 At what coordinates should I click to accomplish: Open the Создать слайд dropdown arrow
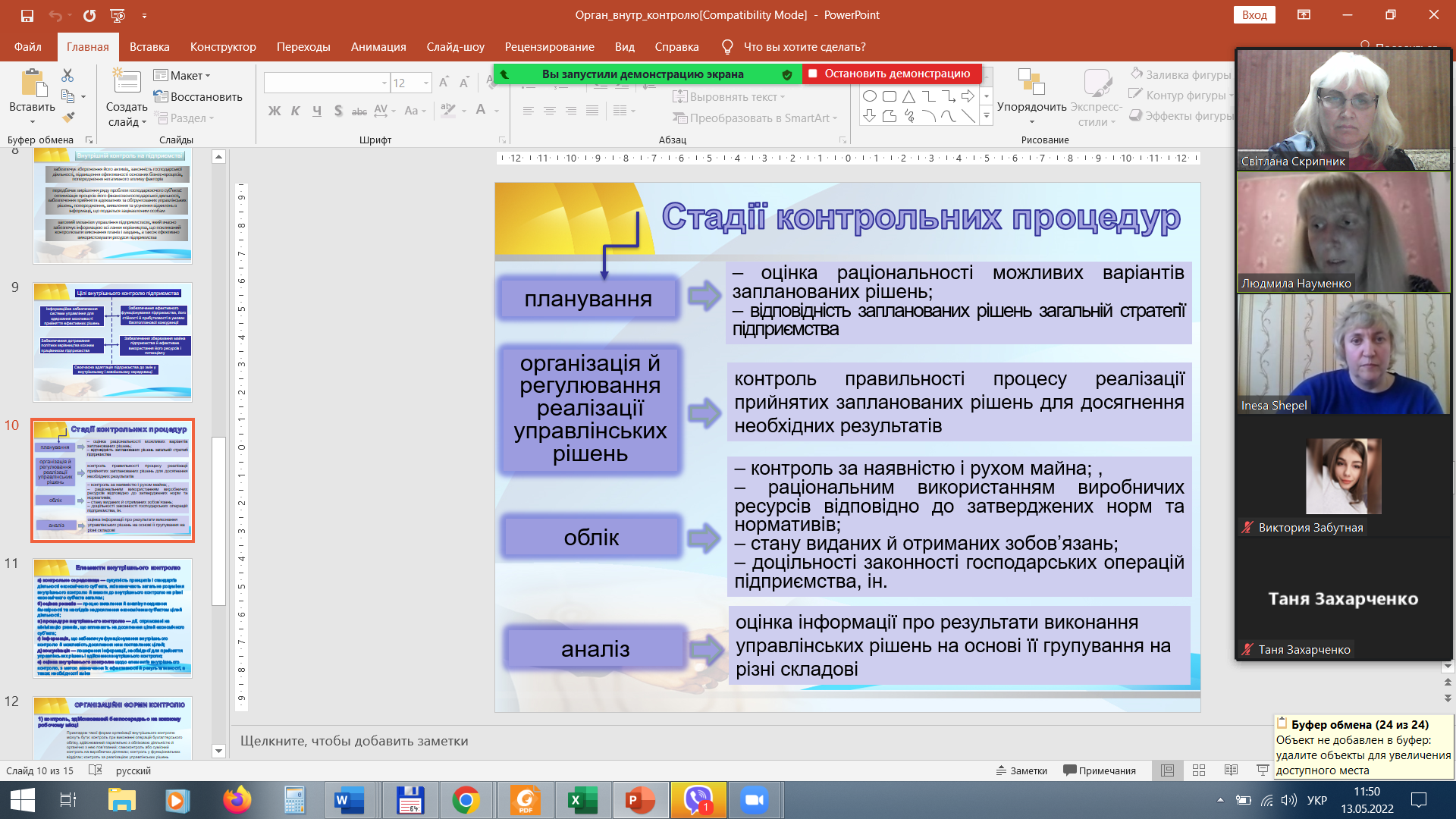[x=144, y=122]
